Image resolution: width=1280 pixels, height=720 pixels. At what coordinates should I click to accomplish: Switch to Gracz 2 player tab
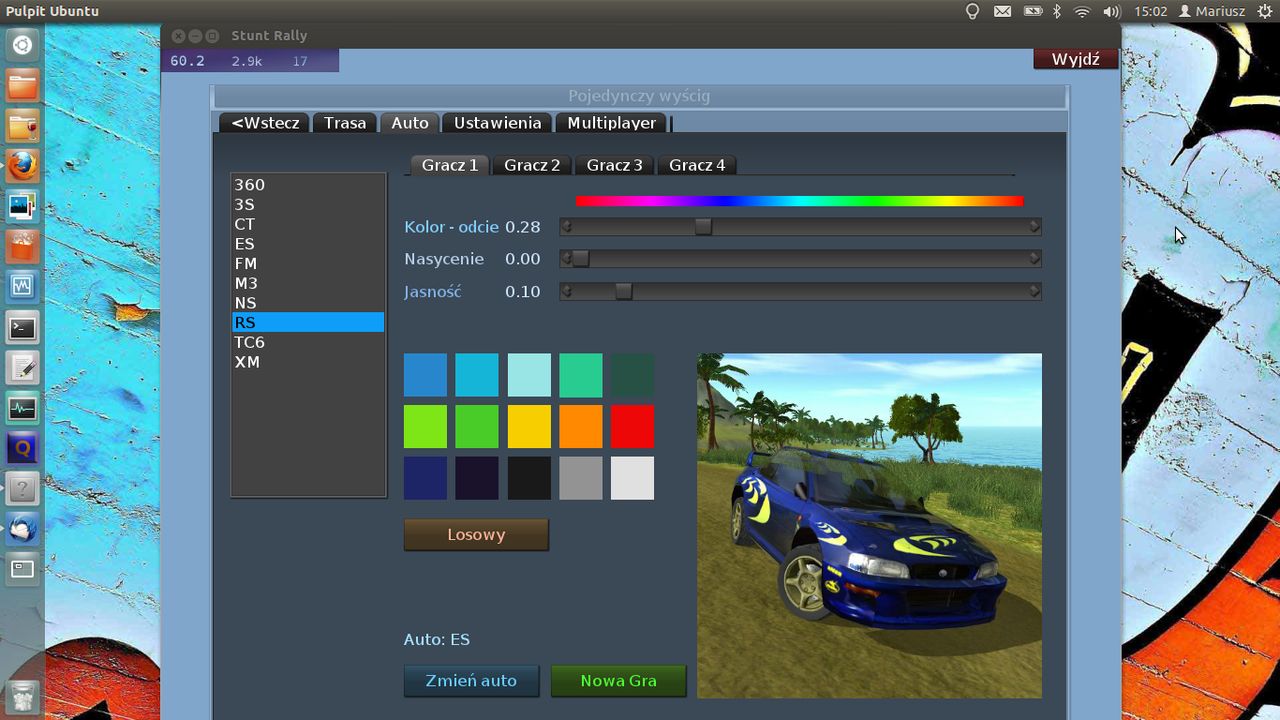pyautogui.click(x=532, y=165)
